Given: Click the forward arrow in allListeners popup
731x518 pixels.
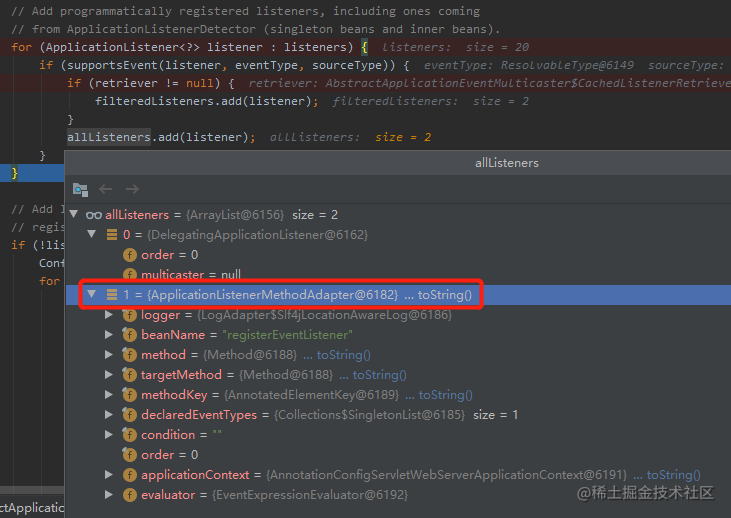Looking at the screenshot, I should click(x=132, y=189).
